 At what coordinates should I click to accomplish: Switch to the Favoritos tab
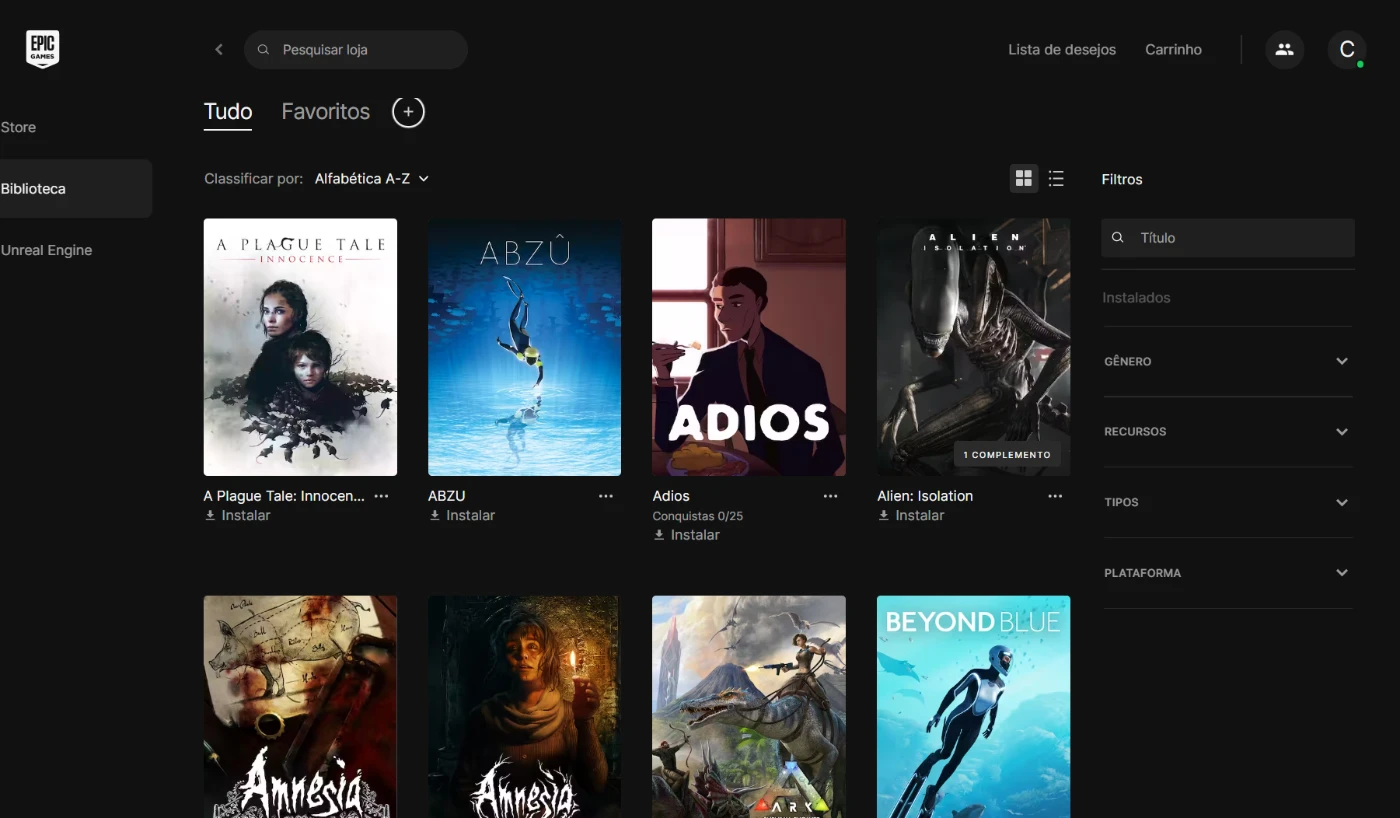tap(326, 112)
